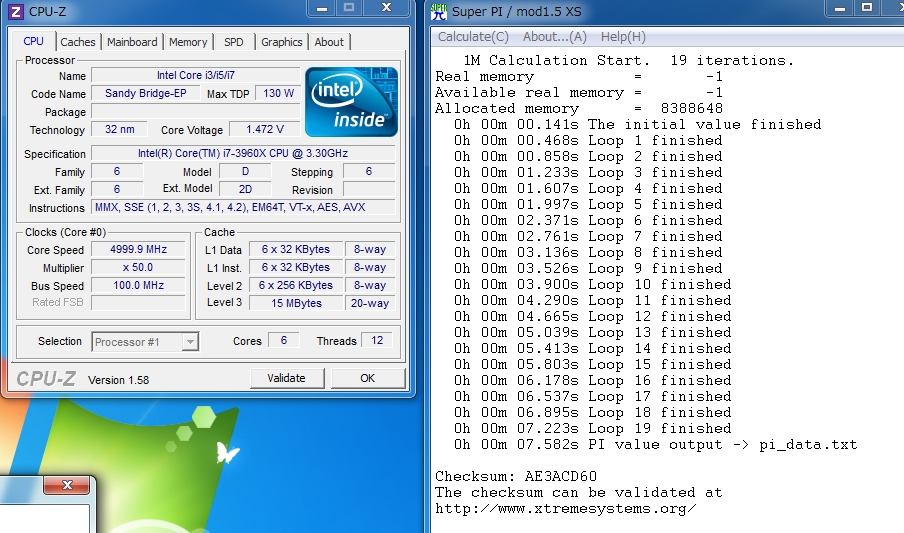The width and height of the screenshot is (904, 533).
Task: Open the Help(H) menu
Action: 623,37
